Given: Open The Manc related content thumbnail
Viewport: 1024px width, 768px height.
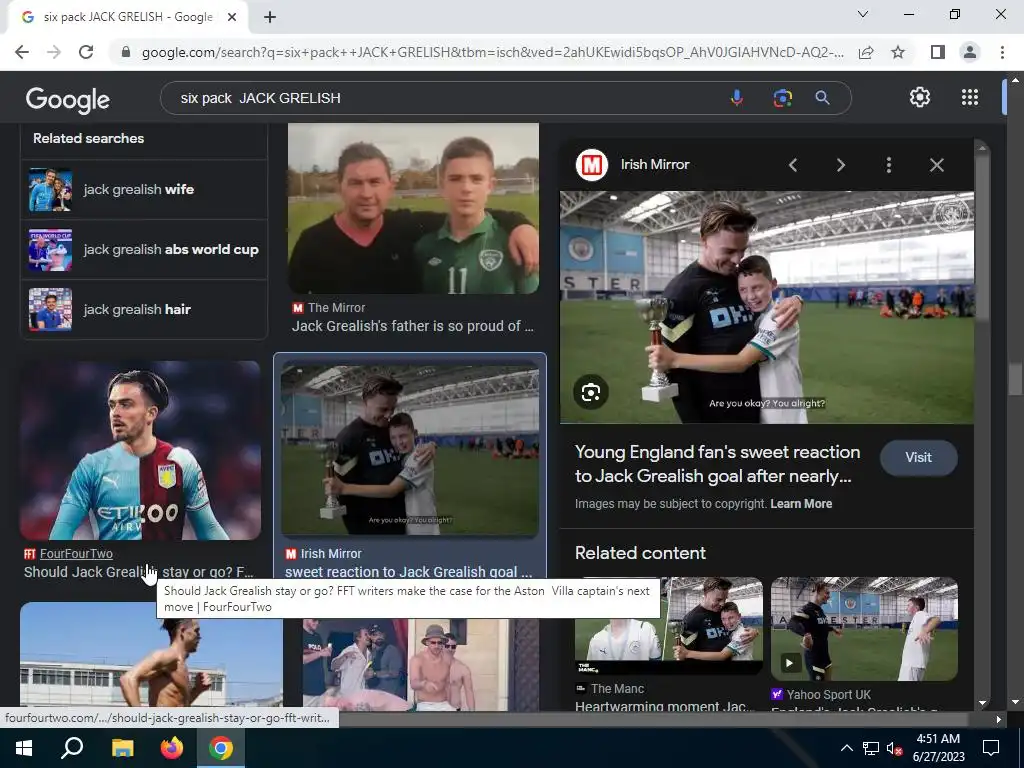Looking at the screenshot, I should click(669, 626).
